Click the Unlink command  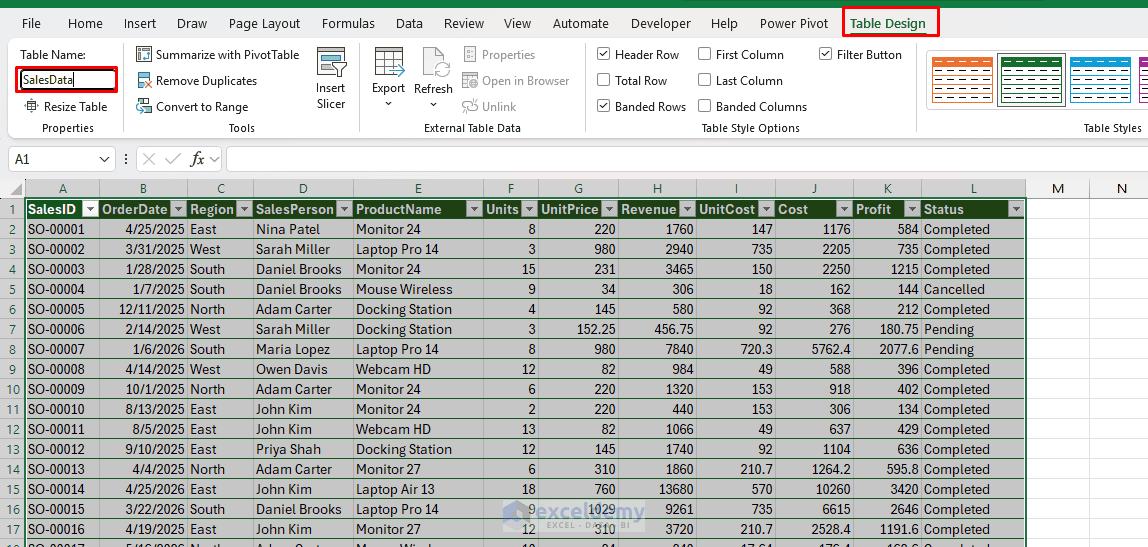(489, 107)
